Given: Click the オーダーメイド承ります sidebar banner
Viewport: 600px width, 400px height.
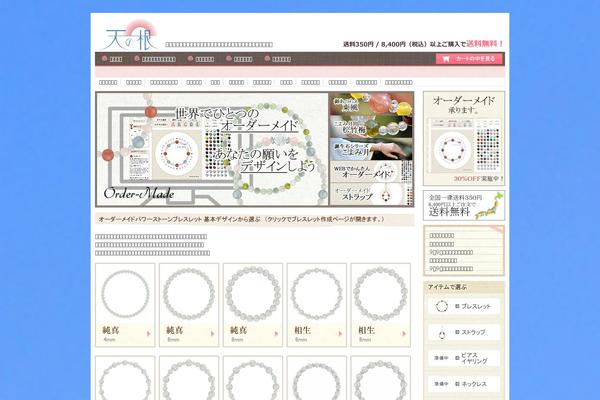Looking at the screenshot, I should click(464, 138).
